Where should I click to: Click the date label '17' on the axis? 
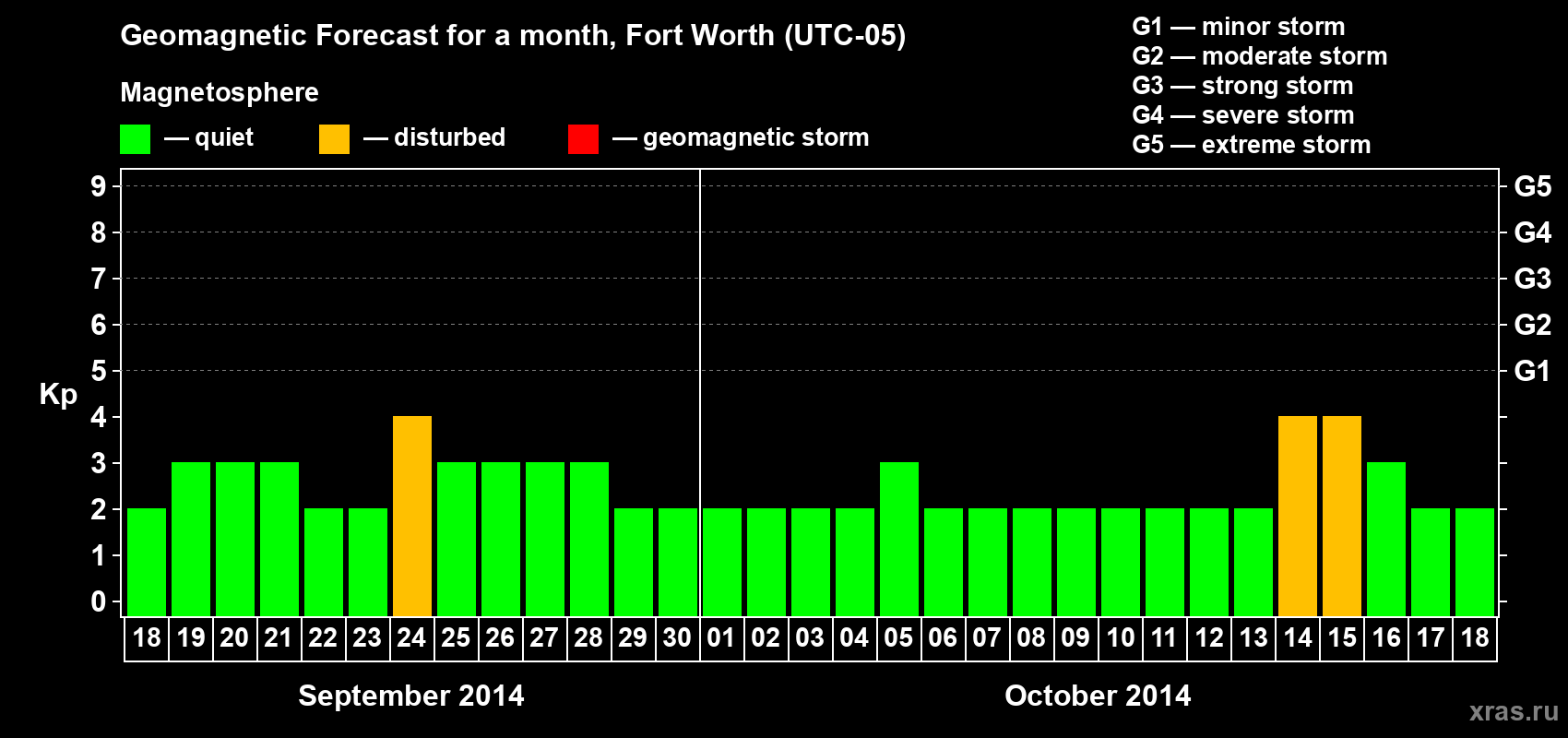(1431, 638)
